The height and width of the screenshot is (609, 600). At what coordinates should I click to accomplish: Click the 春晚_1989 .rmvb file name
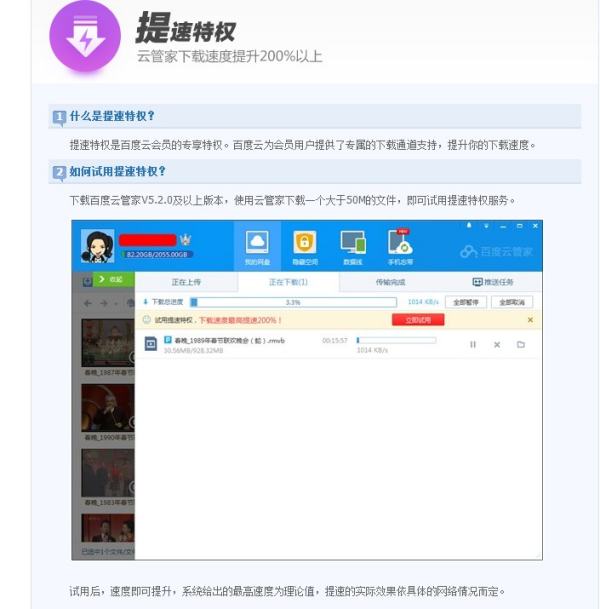point(229,341)
